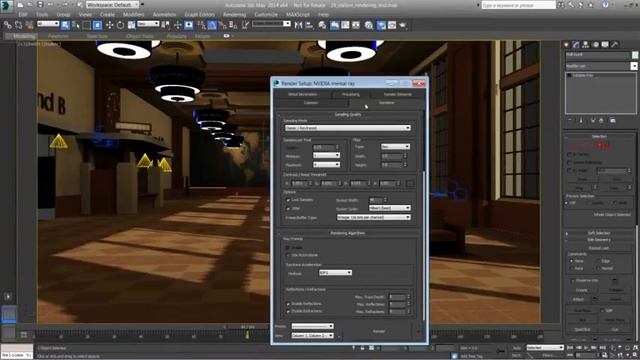640x360 pixels.
Task: Activate the Select Object tool
Action: 65,25
